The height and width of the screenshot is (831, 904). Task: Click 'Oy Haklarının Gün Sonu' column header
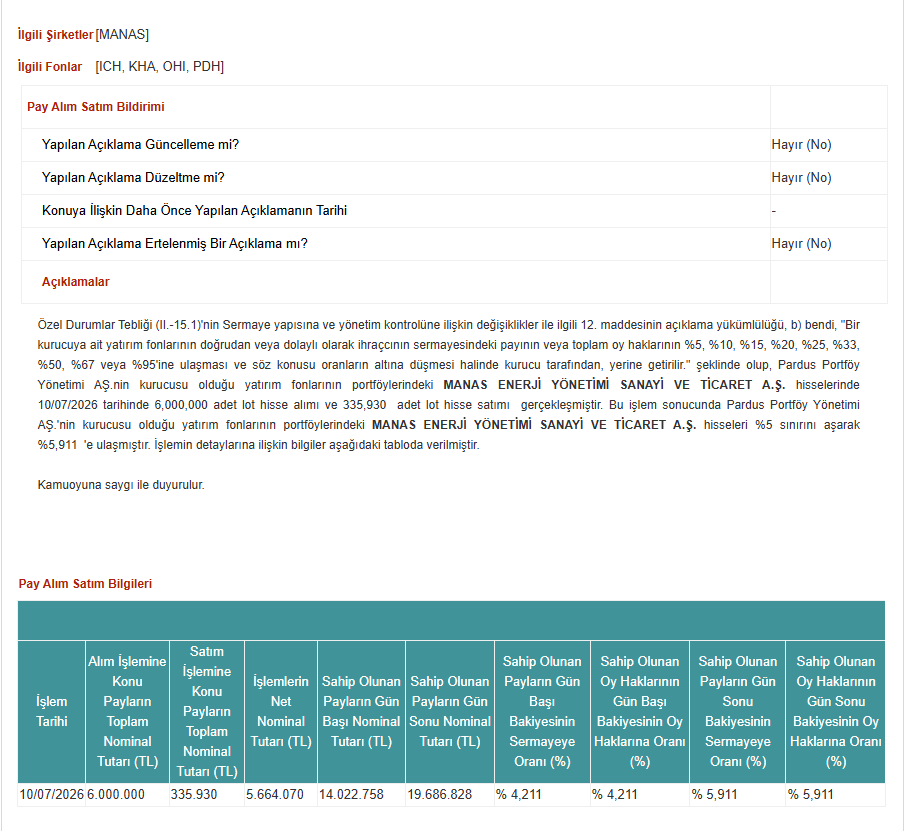pyautogui.click(x=836, y=712)
